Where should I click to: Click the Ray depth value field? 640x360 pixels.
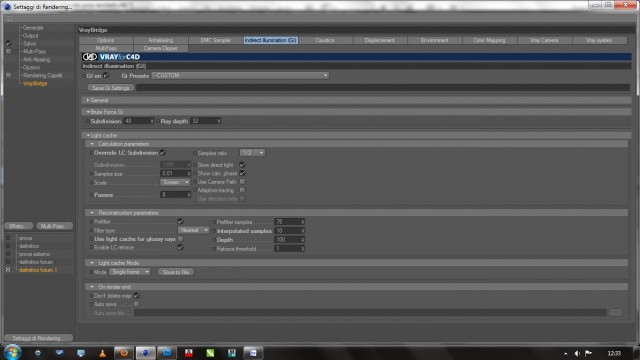[206, 121]
